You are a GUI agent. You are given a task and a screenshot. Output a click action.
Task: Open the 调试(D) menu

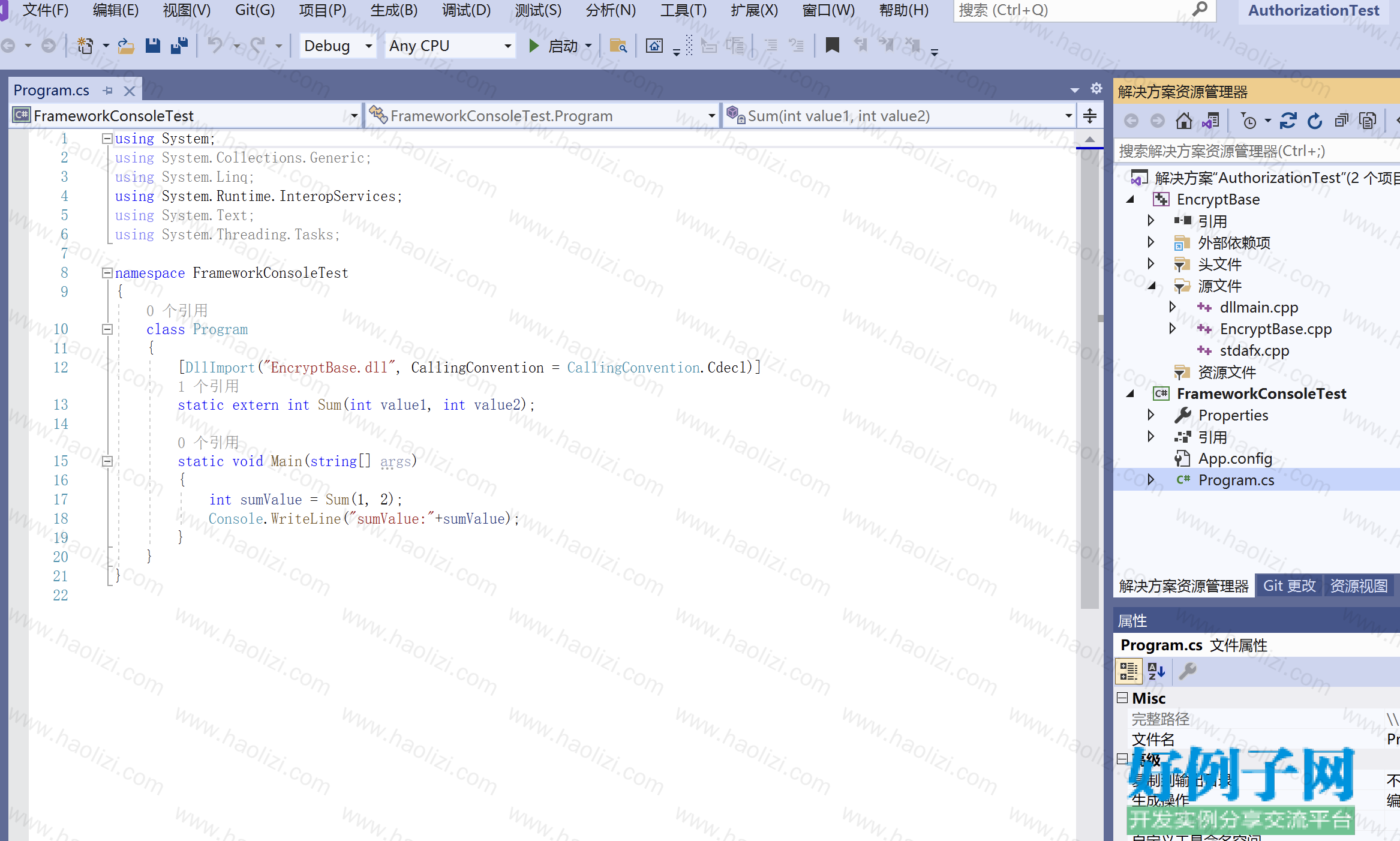[x=466, y=10]
